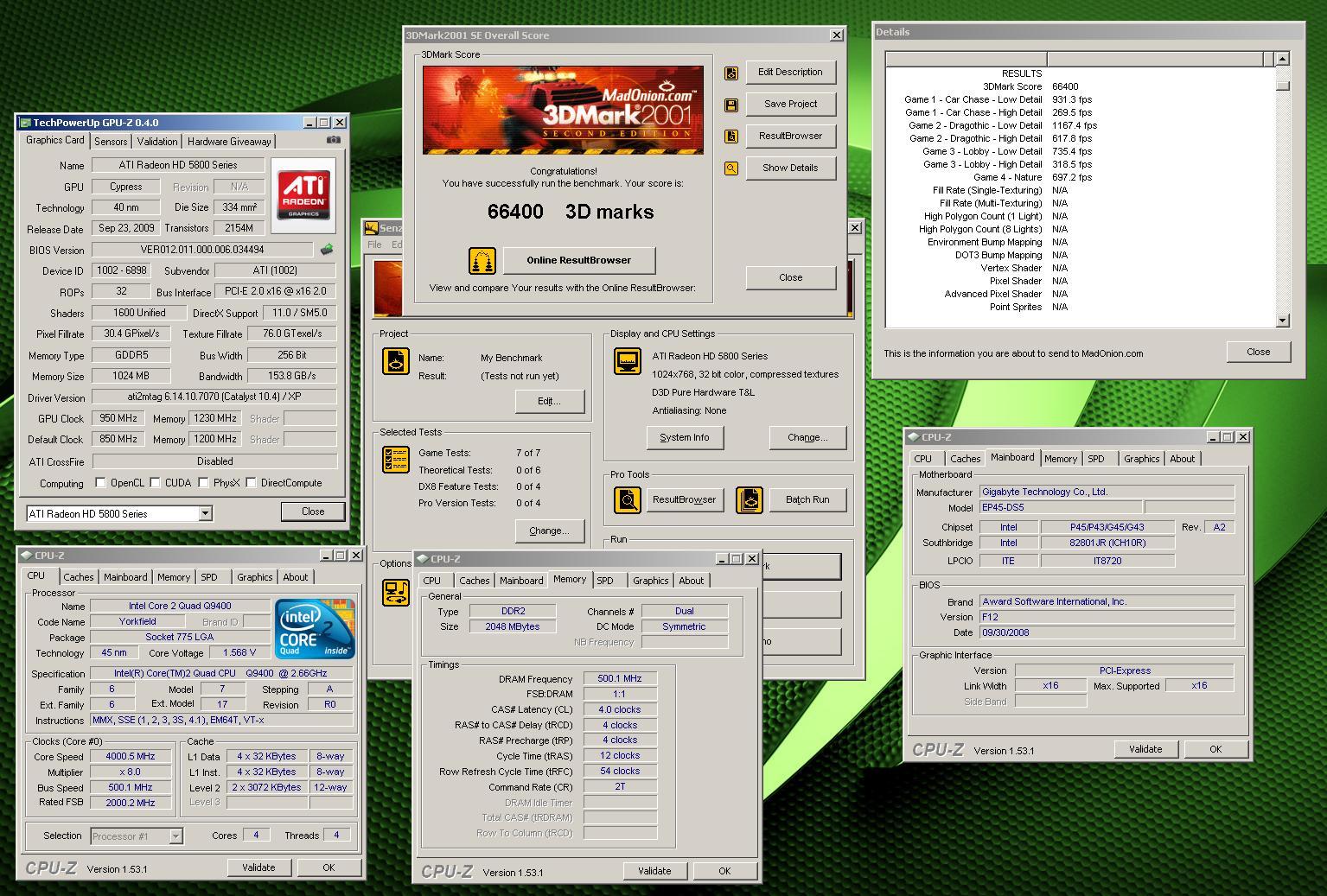Click the Close button in Details window
The width and height of the screenshot is (1327, 896).
tap(1258, 353)
